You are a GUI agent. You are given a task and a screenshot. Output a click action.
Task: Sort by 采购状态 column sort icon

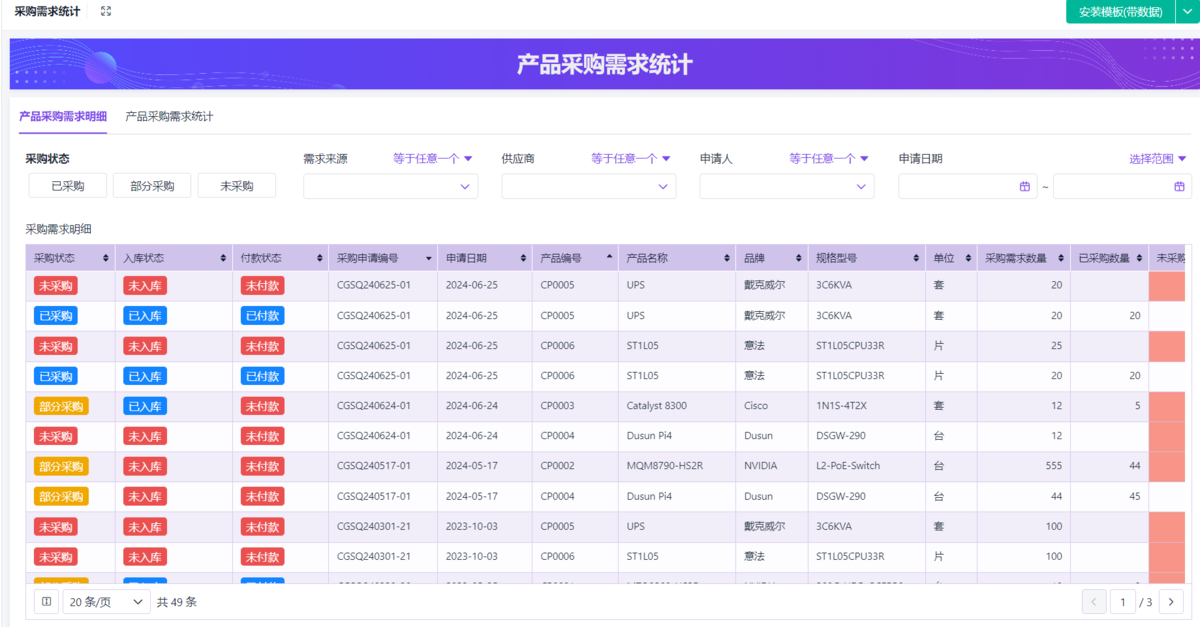pos(106,258)
